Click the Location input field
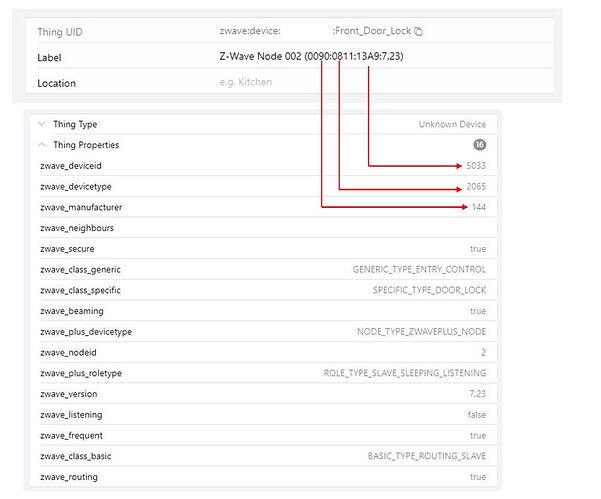 [380, 82]
